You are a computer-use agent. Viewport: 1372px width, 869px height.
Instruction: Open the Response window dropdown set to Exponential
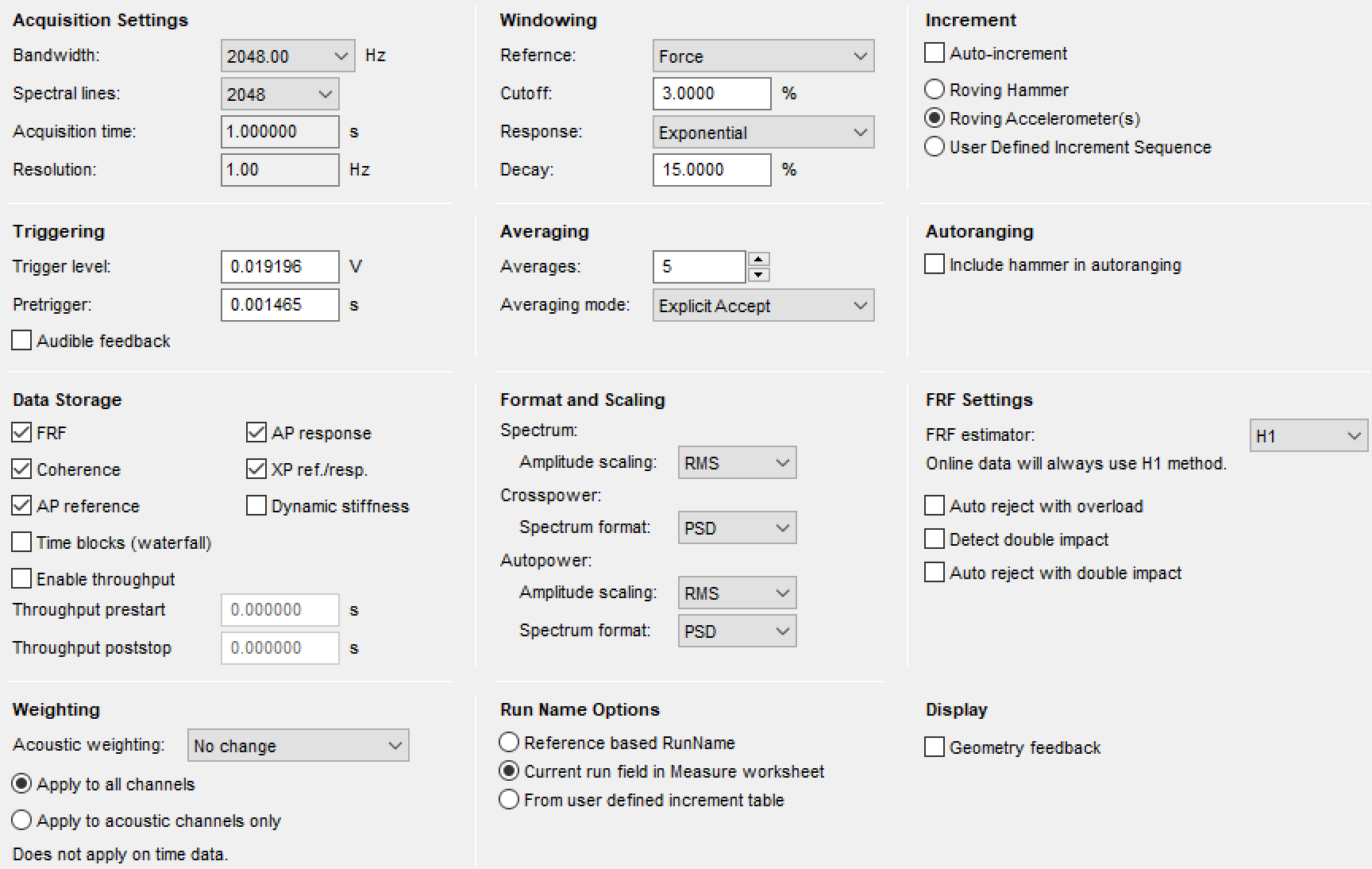point(763,132)
